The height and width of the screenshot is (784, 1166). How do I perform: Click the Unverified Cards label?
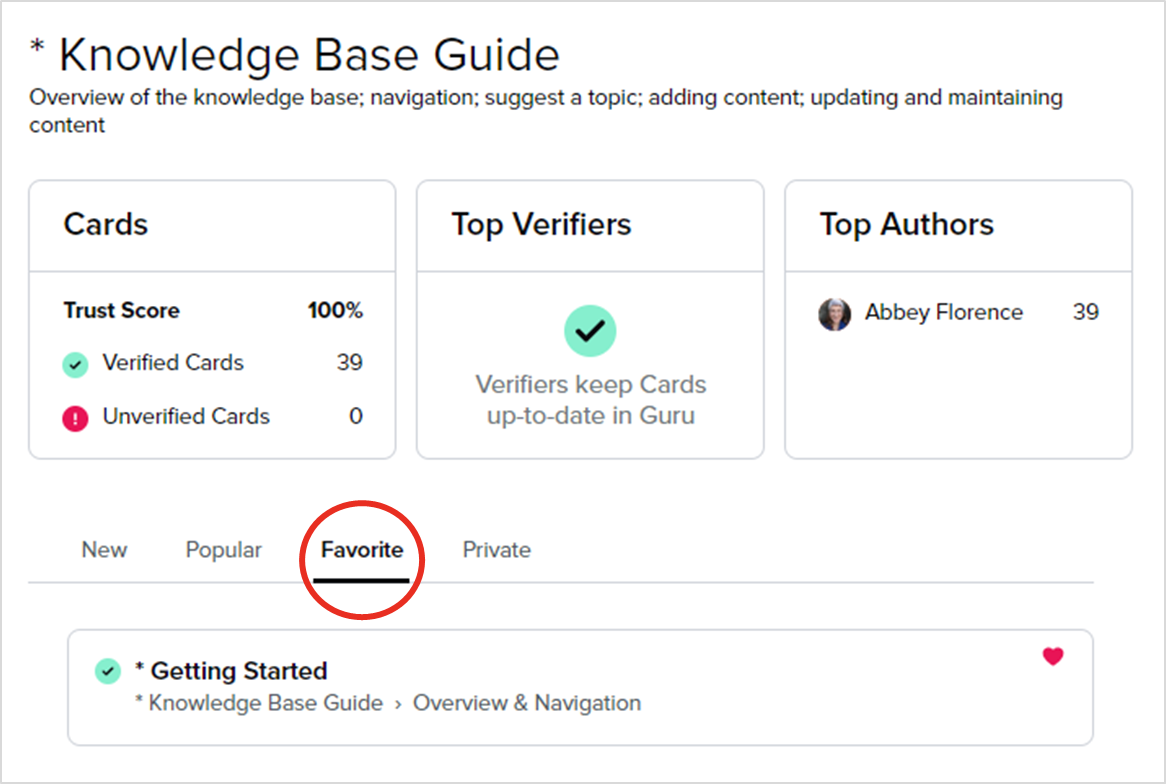(x=186, y=417)
